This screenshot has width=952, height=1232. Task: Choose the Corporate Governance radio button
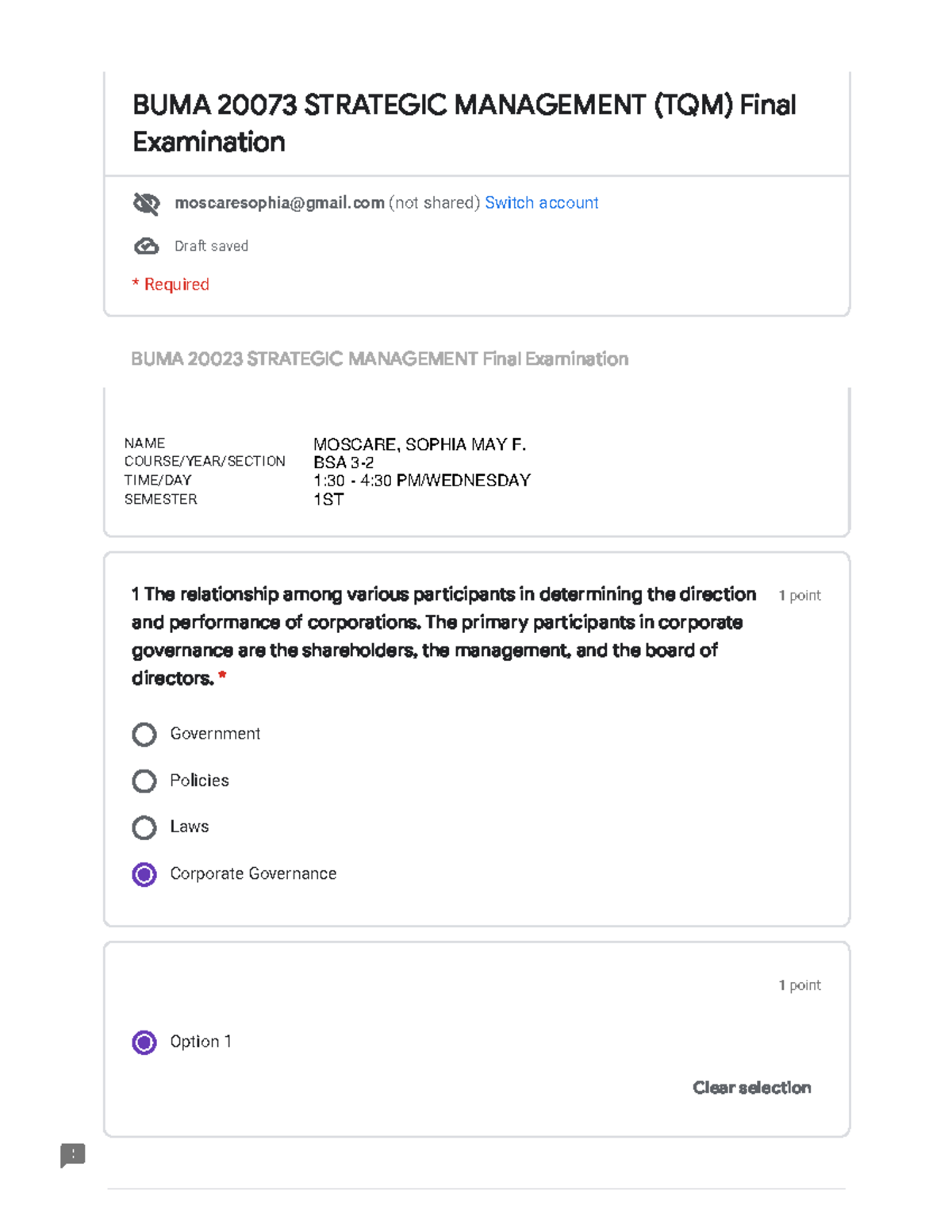[x=144, y=874]
